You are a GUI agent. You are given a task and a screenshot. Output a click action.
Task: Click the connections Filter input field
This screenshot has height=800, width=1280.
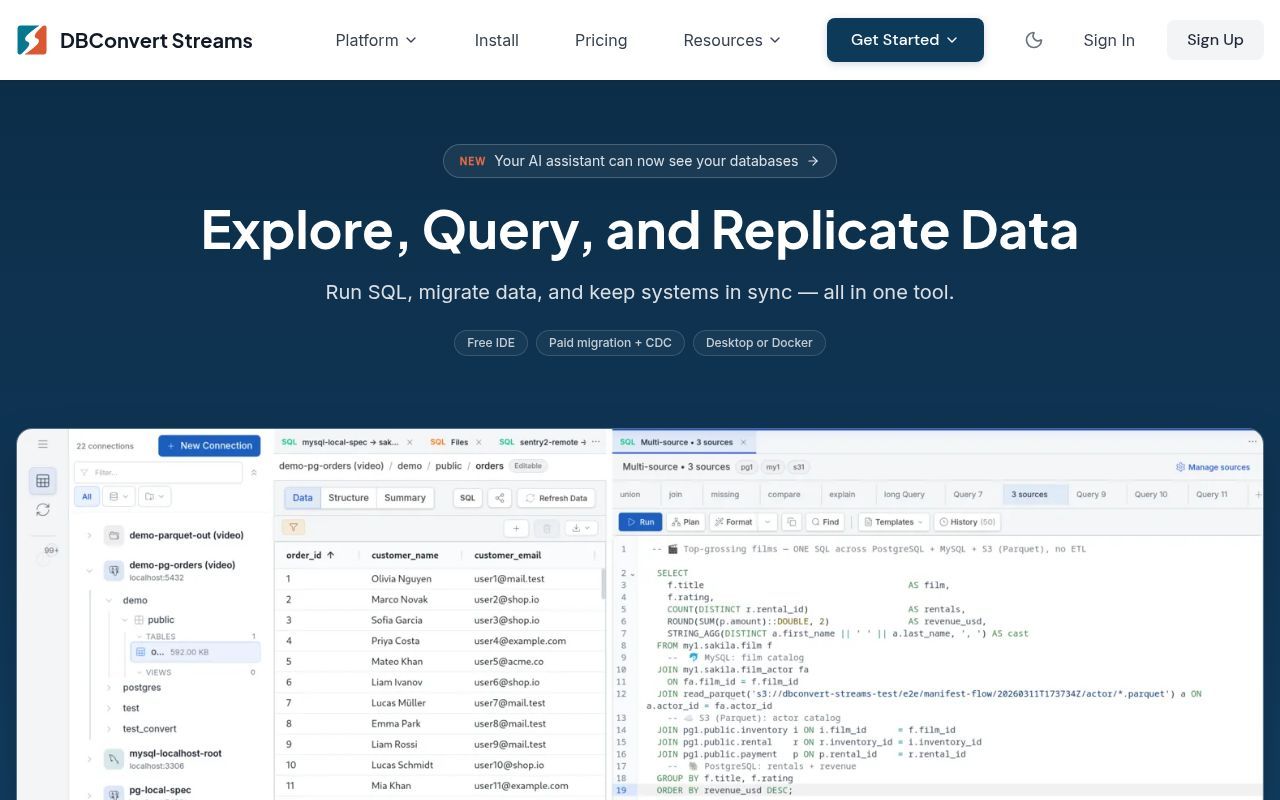(158, 472)
